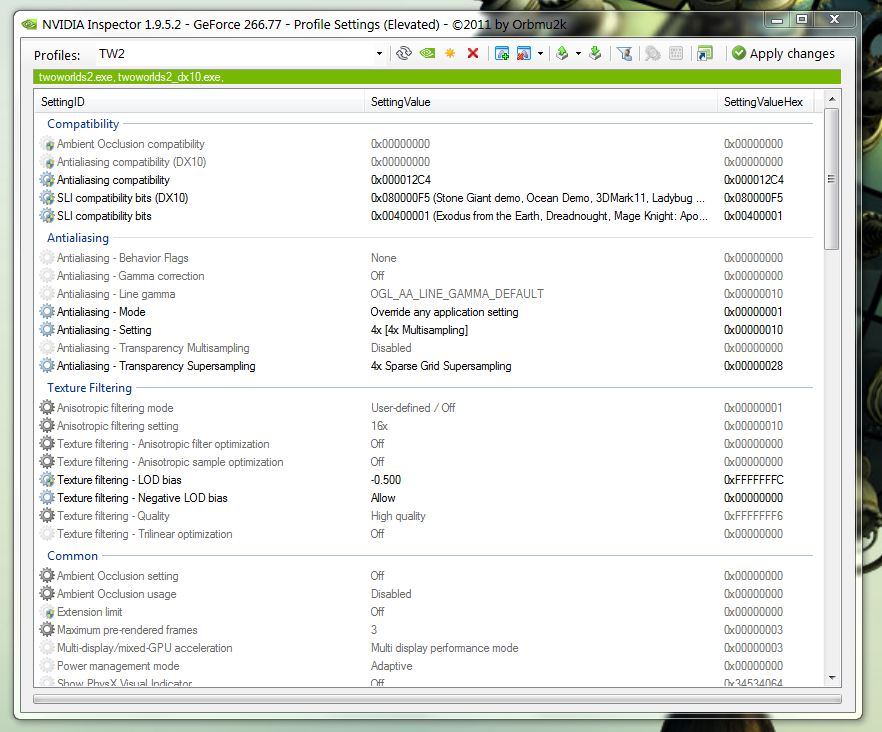This screenshot has width=882, height=732.
Task: Collapse the Antialiasing group header
Action: [x=78, y=238]
